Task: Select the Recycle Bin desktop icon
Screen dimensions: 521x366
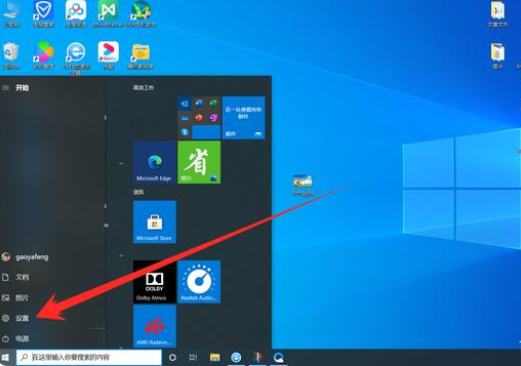Action: (x=11, y=55)
